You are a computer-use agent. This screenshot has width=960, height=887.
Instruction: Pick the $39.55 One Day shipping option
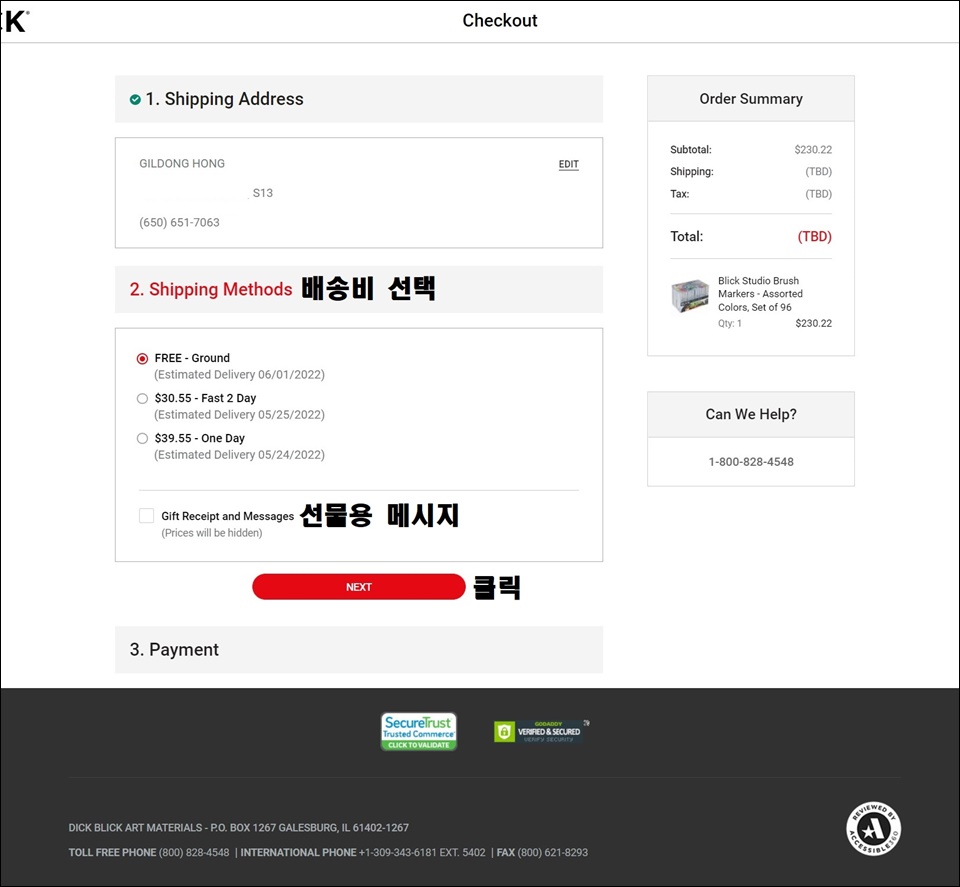[142, 438]
